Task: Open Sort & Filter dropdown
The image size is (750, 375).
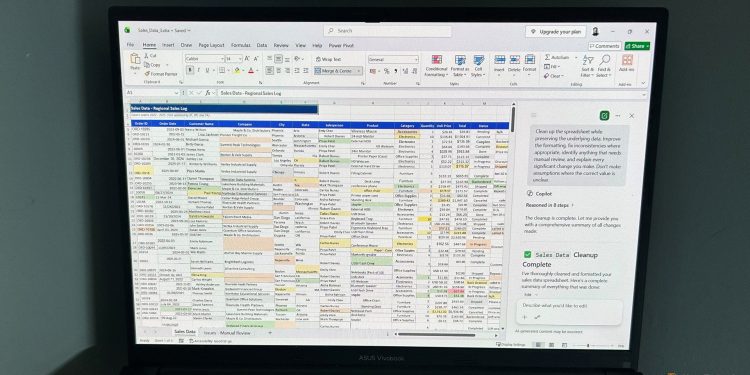Action: [x=587, y=66]
